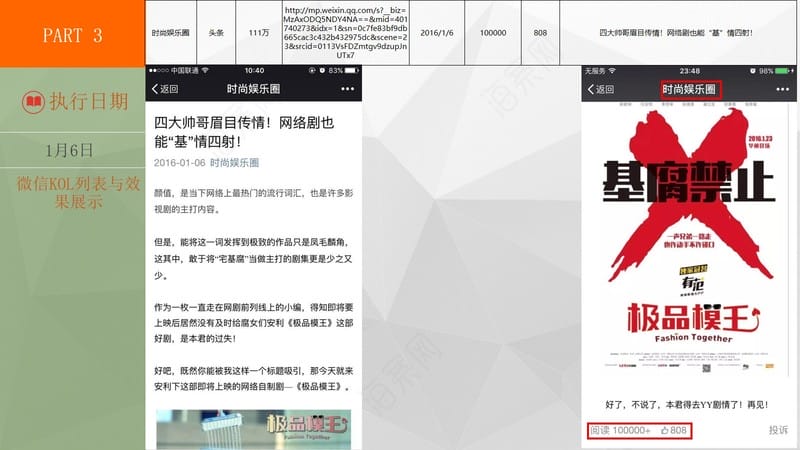Open the 极品模王 banner image in left phone
The image size is (800, 450).
click(x=254, y=429)
